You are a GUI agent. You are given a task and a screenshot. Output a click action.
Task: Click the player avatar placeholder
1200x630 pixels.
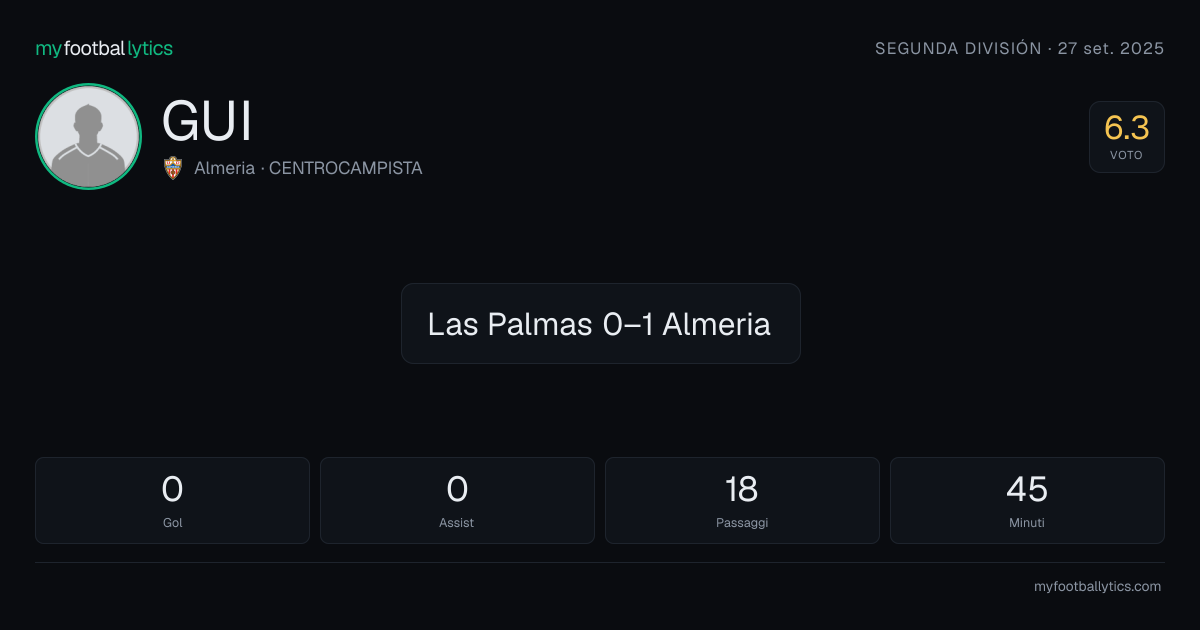pos(88,137)
